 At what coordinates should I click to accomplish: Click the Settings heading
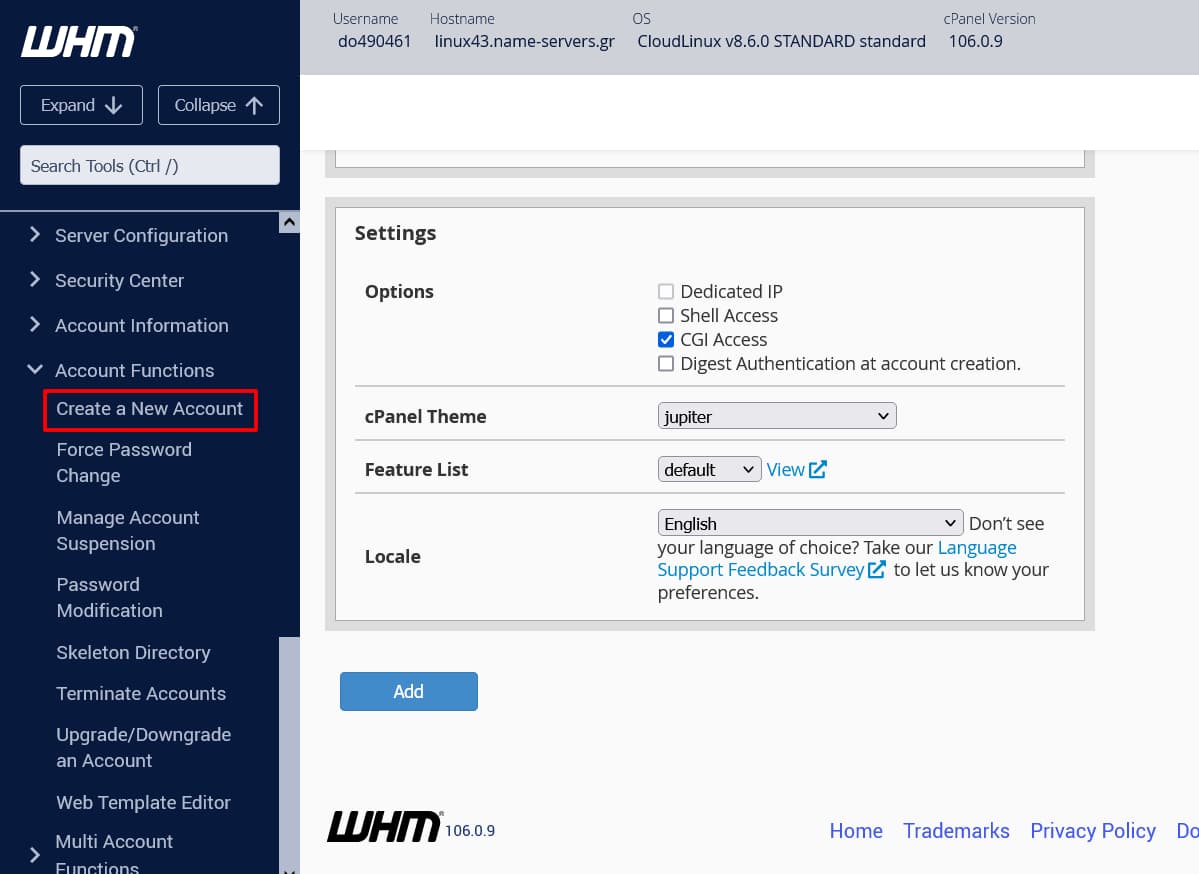[395, 232]
